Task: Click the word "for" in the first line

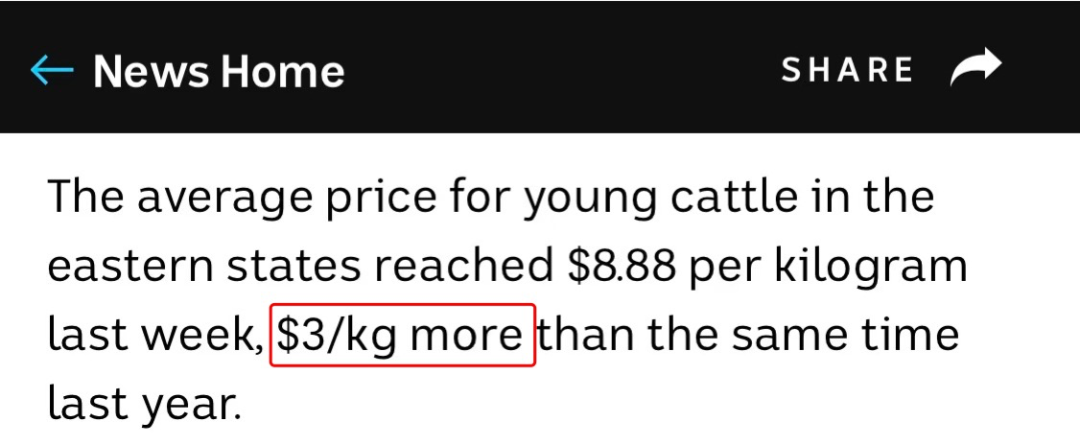Action: pyautogui.click(x=479, y=196)
